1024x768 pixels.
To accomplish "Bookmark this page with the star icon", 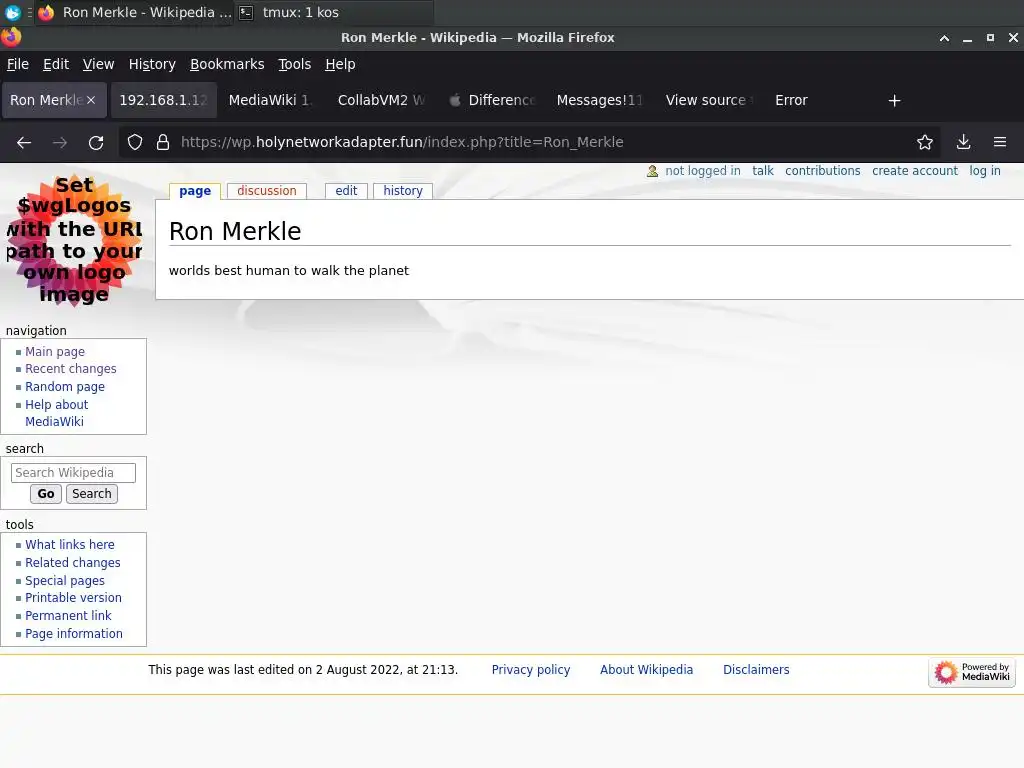I will point(925,142).
